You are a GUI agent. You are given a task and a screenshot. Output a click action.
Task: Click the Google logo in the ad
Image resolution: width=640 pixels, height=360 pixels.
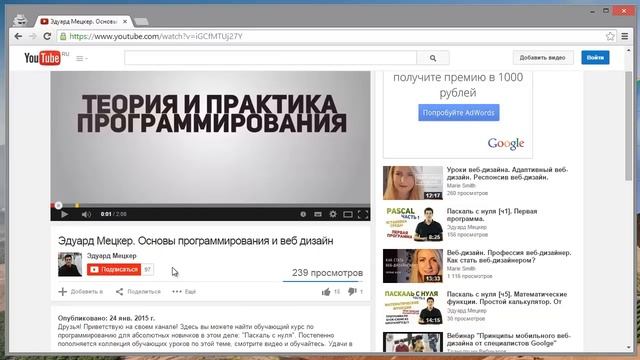pyautogui.click(x=506, y=144)
